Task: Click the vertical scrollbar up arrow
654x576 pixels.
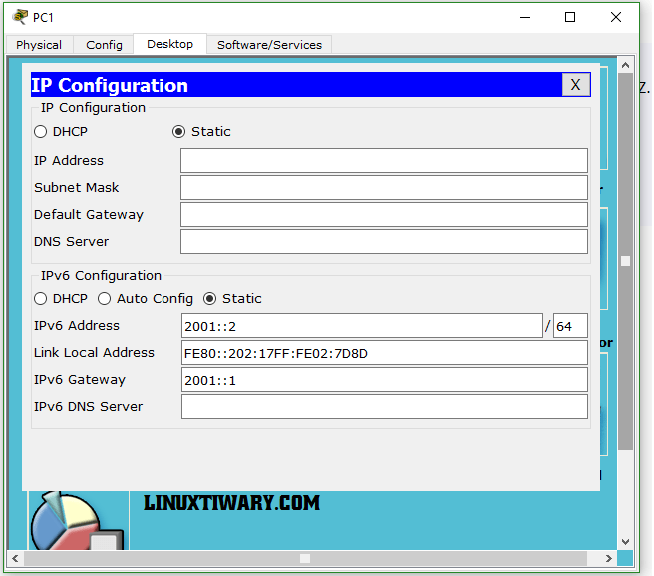Action: click(x=625, y=65)
